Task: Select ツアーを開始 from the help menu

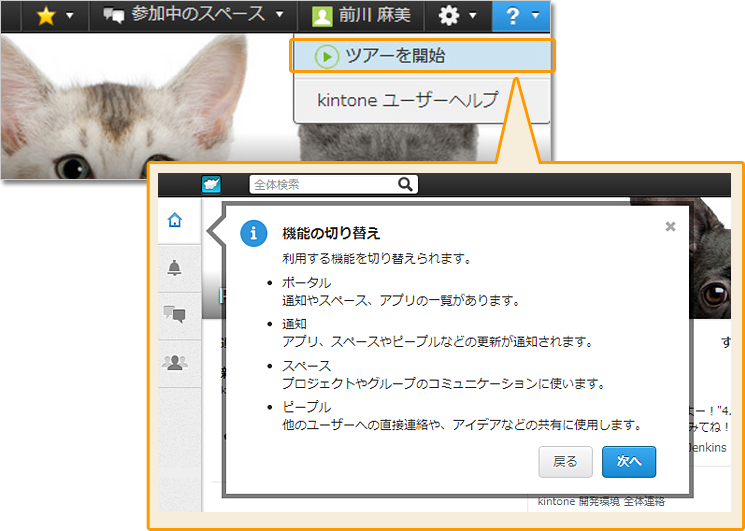Action: pyautogui.click(x=421, y=56)
